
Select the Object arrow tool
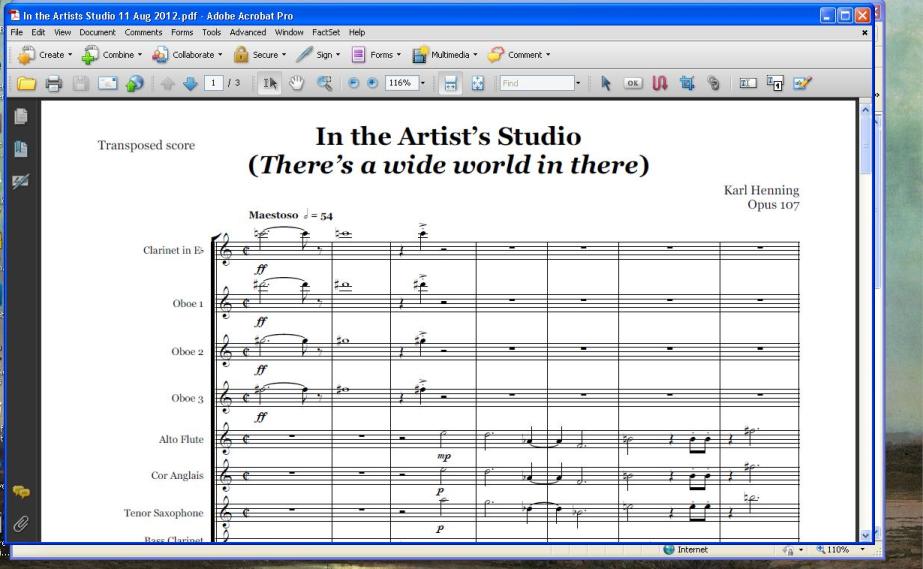pyautogui.click(x=605, y=84)
